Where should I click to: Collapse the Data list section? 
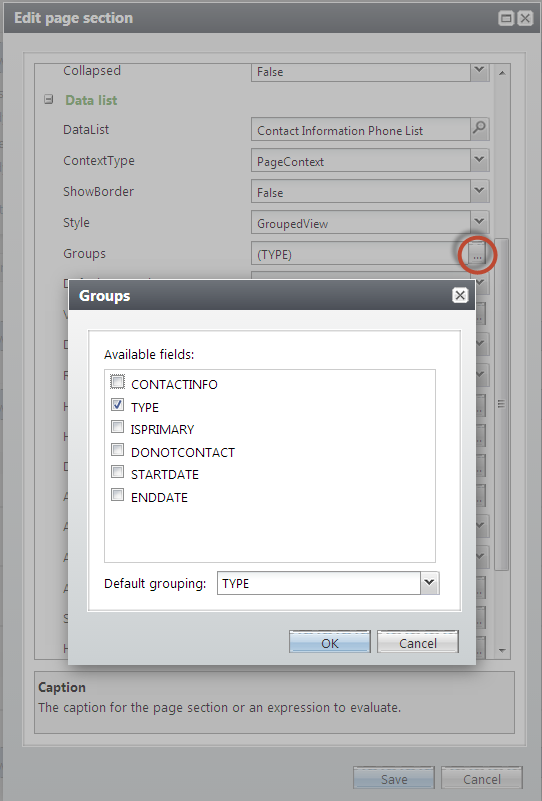pyautogui.click(x=49, y=100)
